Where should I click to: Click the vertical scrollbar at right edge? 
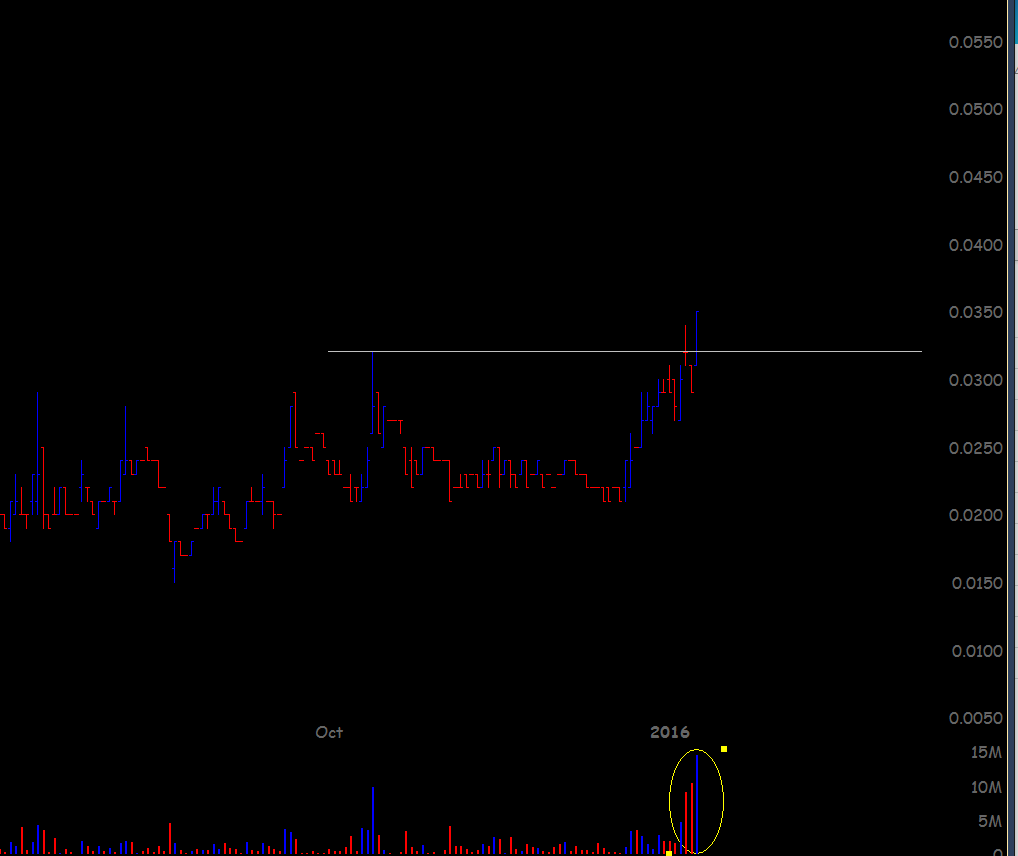pos(1013,428)
